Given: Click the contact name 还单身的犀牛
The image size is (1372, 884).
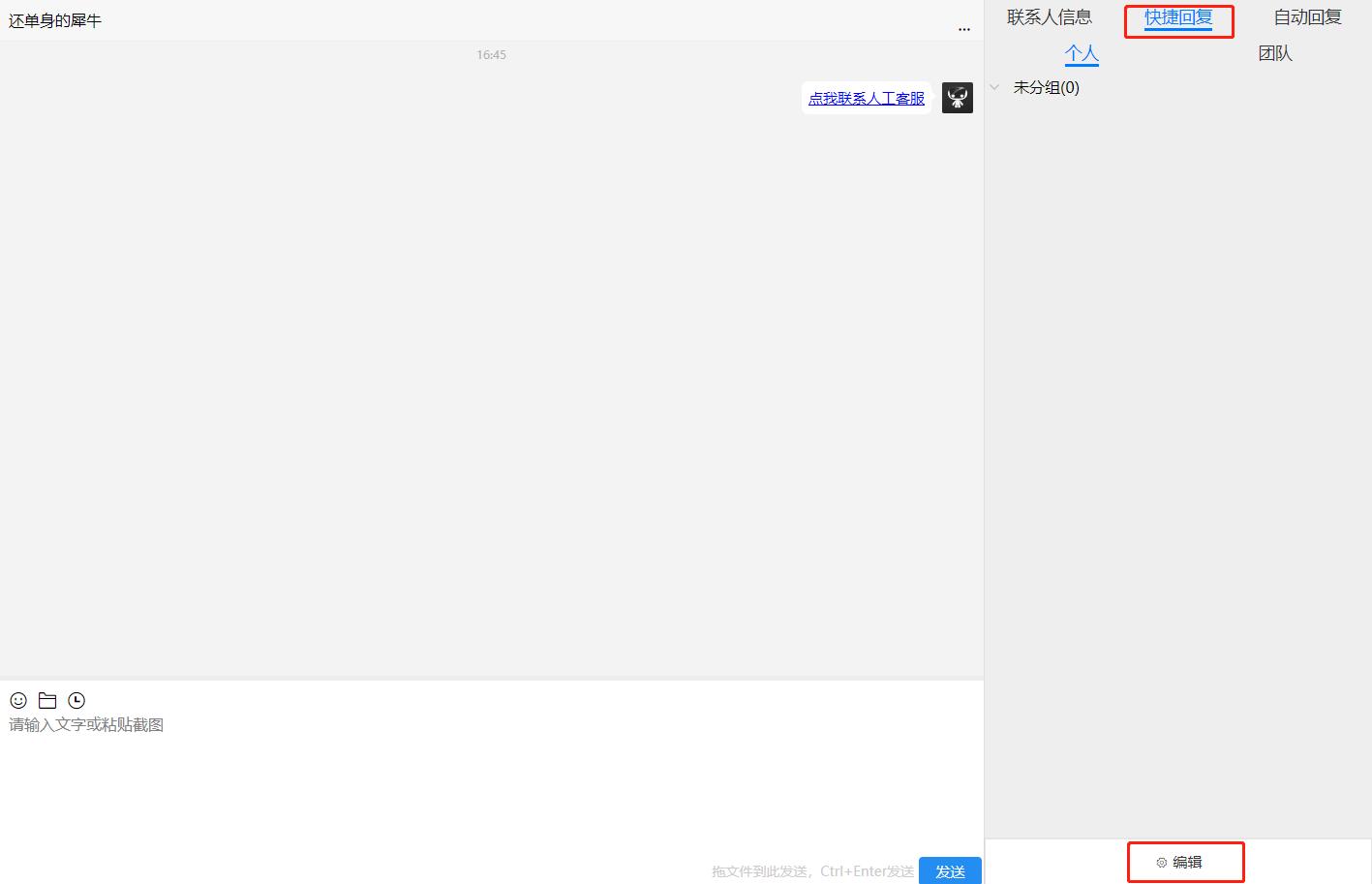Looking at the screenshot, I should [x=55, y=20].
